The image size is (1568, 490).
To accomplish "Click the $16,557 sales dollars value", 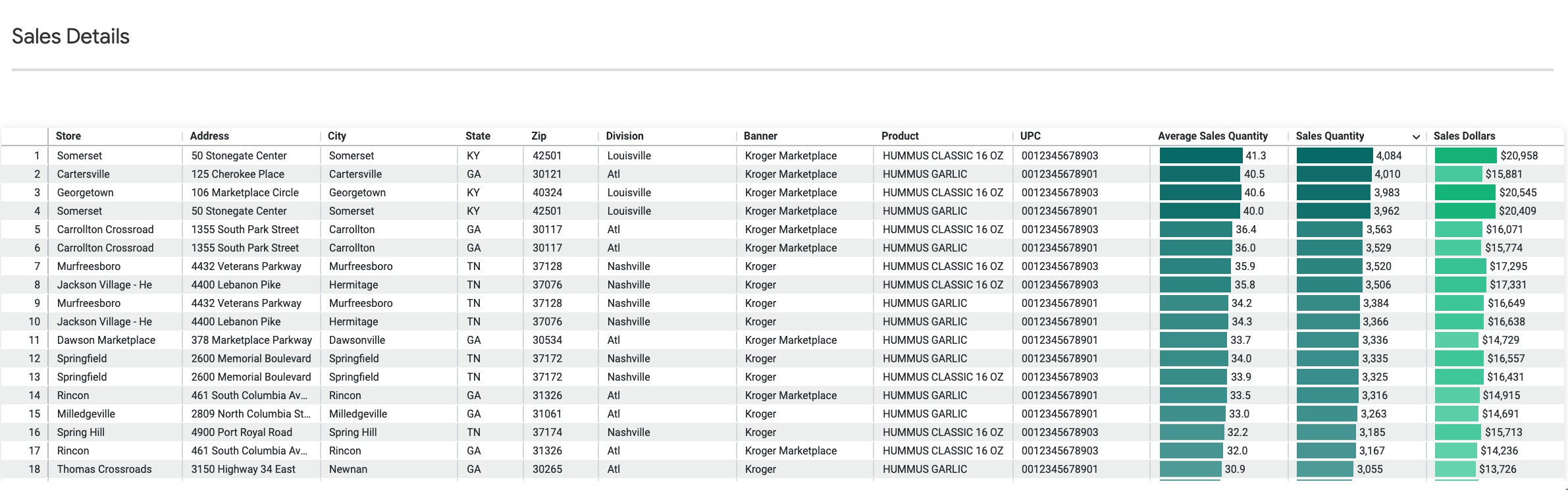I will tap(1506, 358).
